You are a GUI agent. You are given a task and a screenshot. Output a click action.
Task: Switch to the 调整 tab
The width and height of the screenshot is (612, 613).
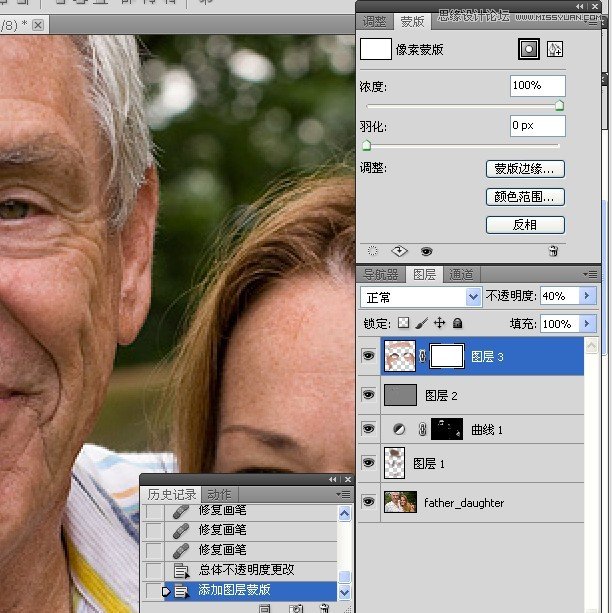pos(374,22)
